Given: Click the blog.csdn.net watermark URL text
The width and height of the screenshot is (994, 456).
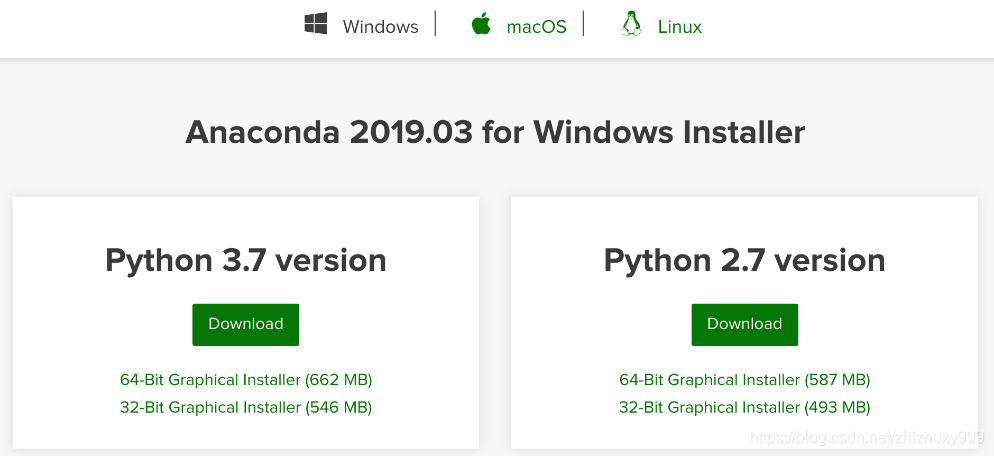Looking at the screenshot, I should [x=867, y=438].
